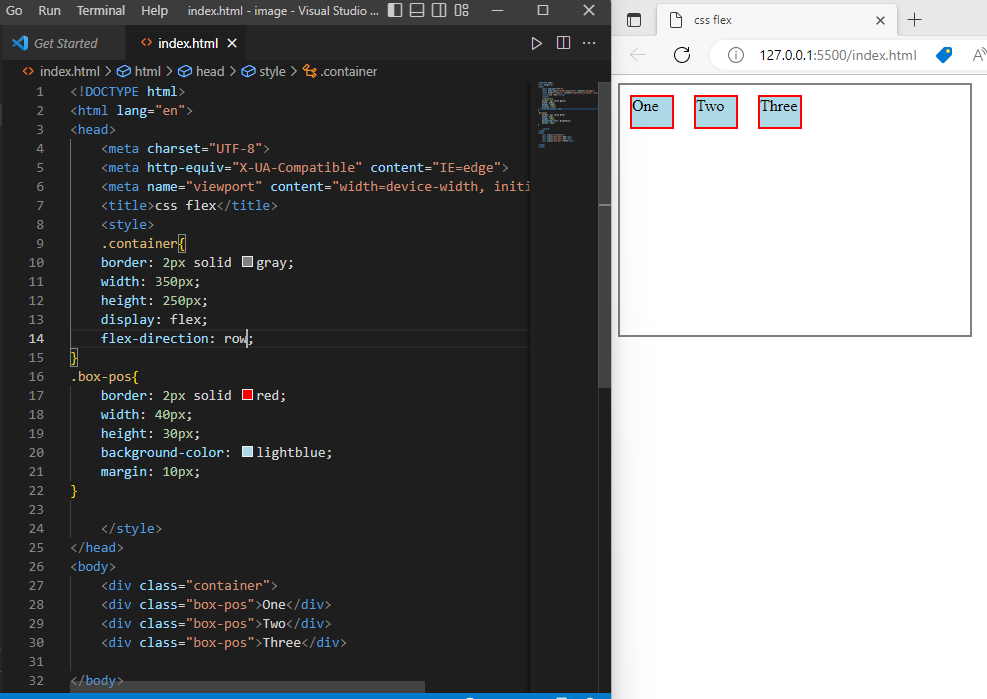Image resolution: width=987 pixels, height=699 pixels.
Task: Click the orange file icon on index.html tab
Action: tap(146, 42)
